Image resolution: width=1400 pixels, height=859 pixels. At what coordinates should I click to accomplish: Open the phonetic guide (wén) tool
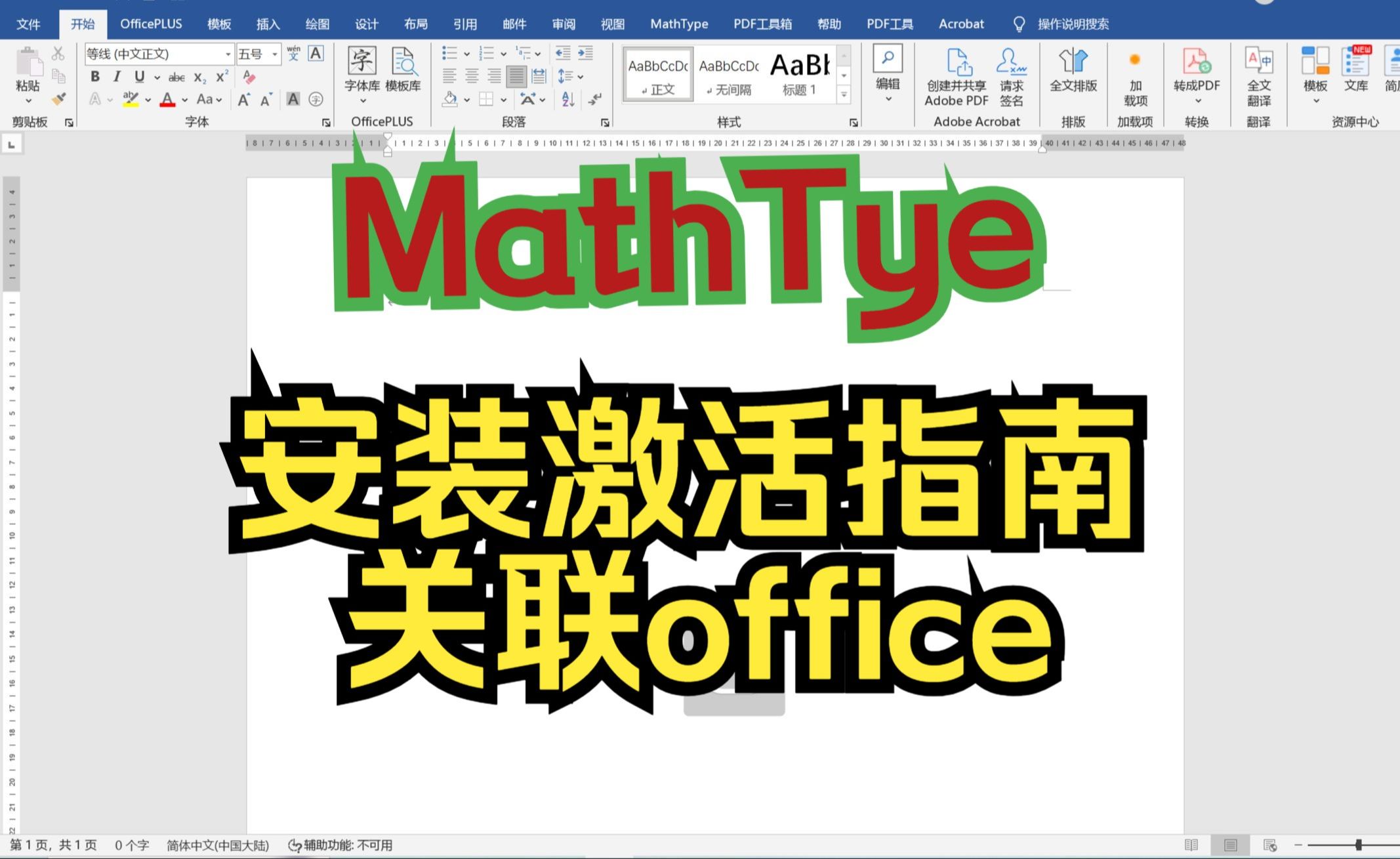click(x=293, y=53)
